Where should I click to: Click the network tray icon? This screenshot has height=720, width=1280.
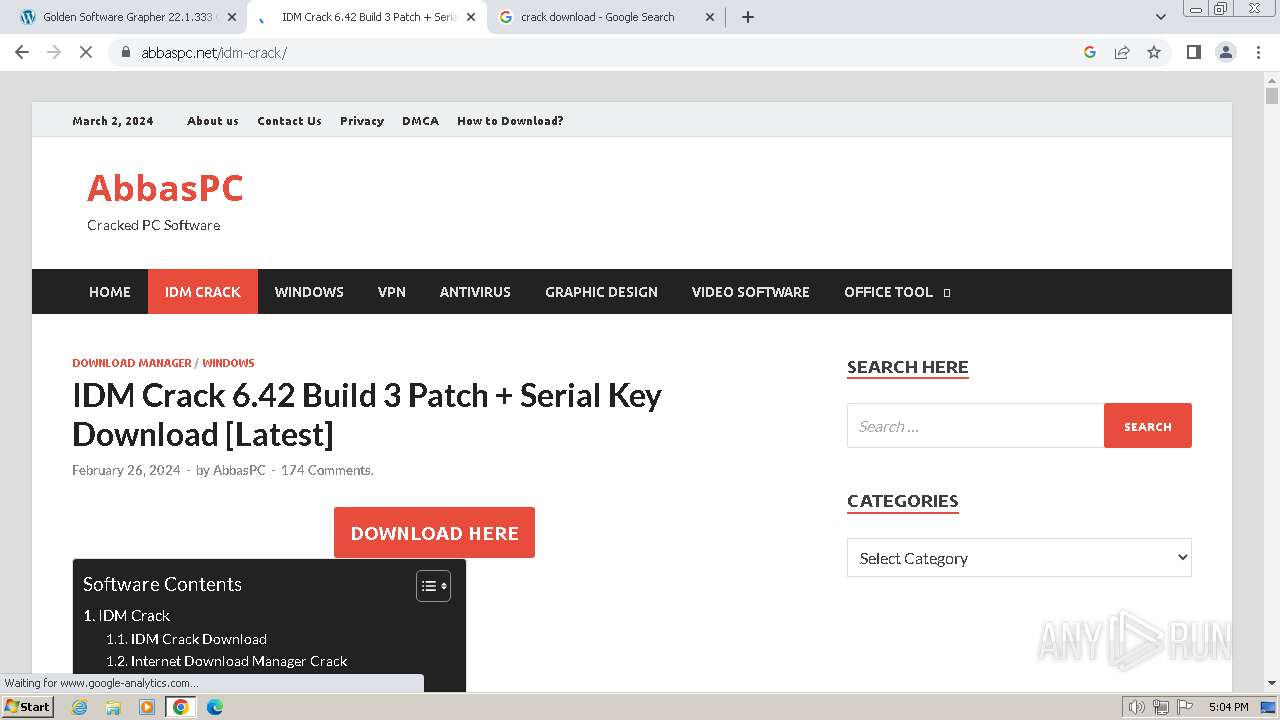(1161, 707)
